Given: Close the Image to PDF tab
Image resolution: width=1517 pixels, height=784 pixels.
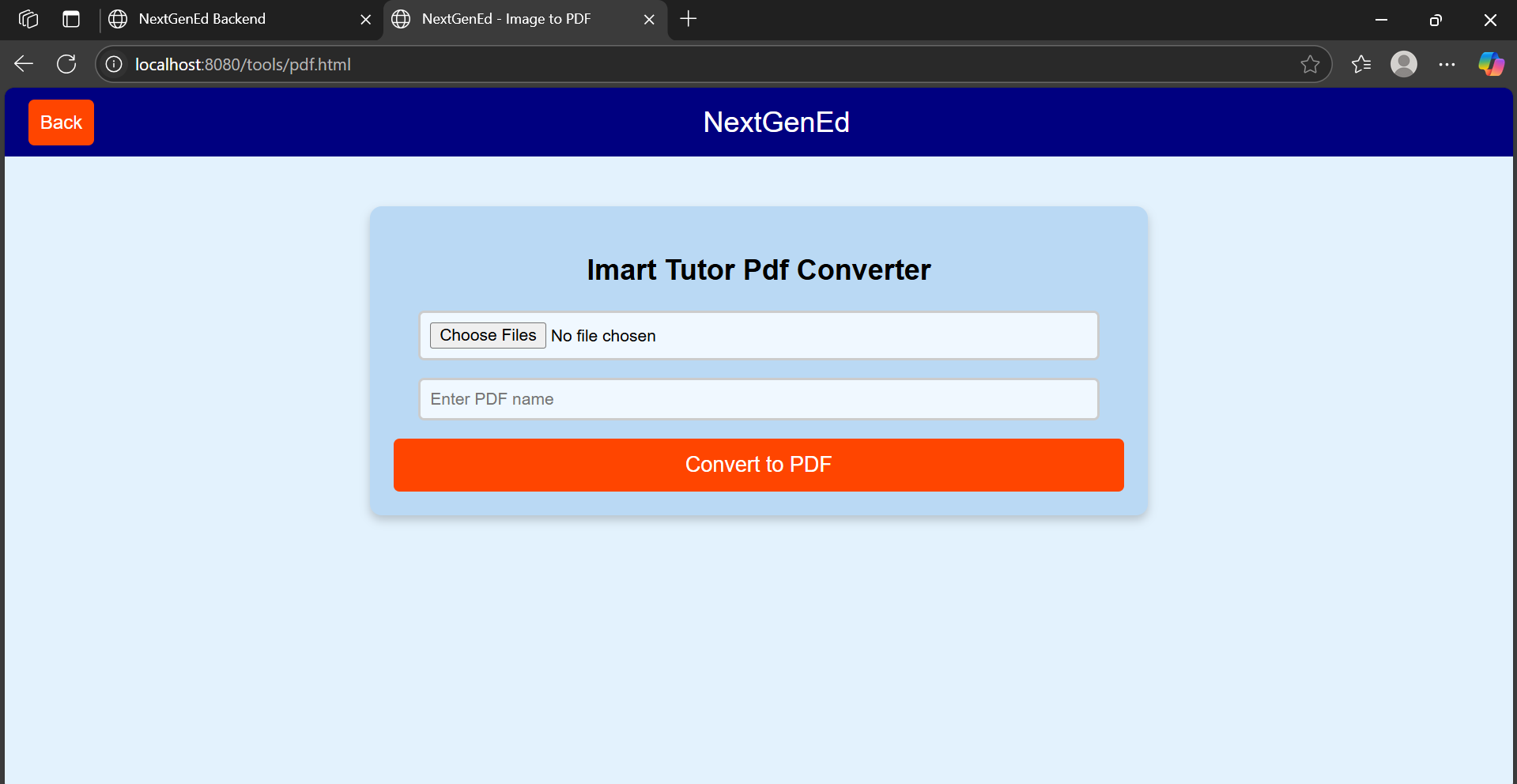Looking at the screenshot, I should 649,19.
